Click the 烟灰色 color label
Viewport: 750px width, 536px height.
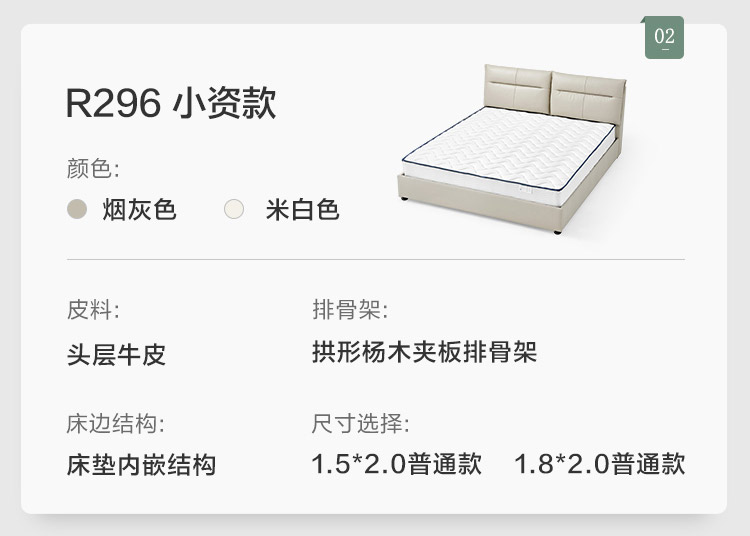click(x=139, y=210)
